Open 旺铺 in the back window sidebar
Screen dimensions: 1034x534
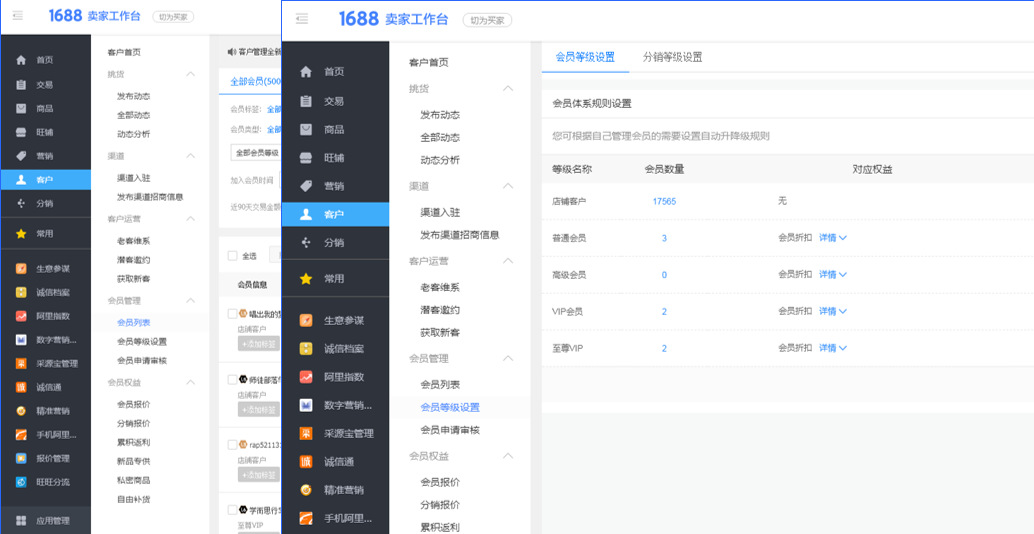pos(46,132)
